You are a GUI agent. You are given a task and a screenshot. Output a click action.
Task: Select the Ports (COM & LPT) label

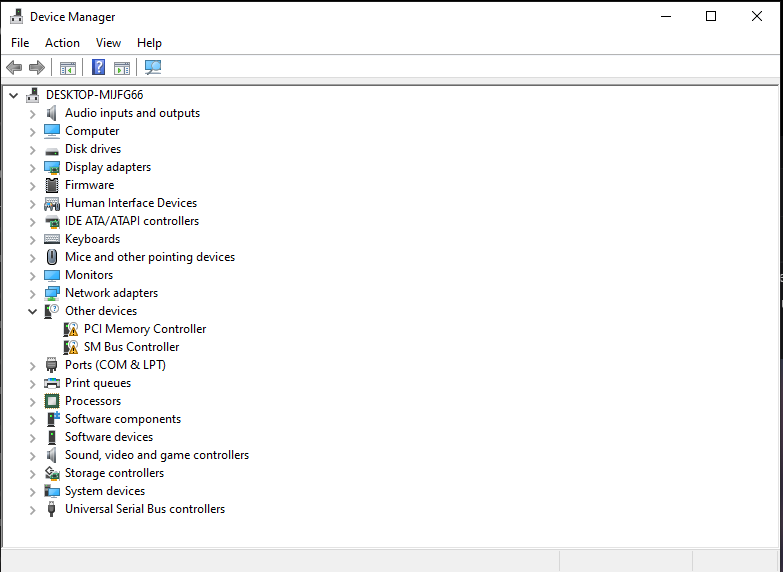pos(115,365)
